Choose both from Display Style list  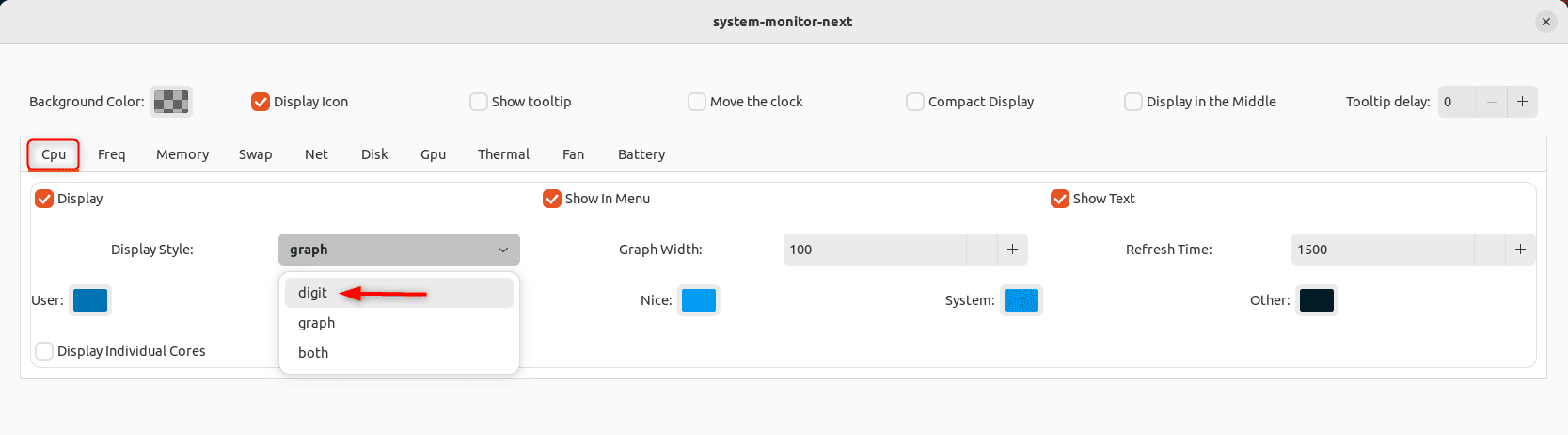[x=399, y=353]
